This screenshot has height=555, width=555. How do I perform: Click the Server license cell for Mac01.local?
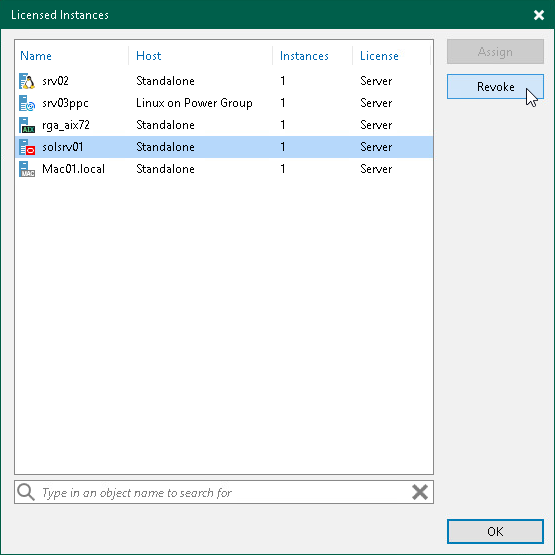(x=376, y=169)
